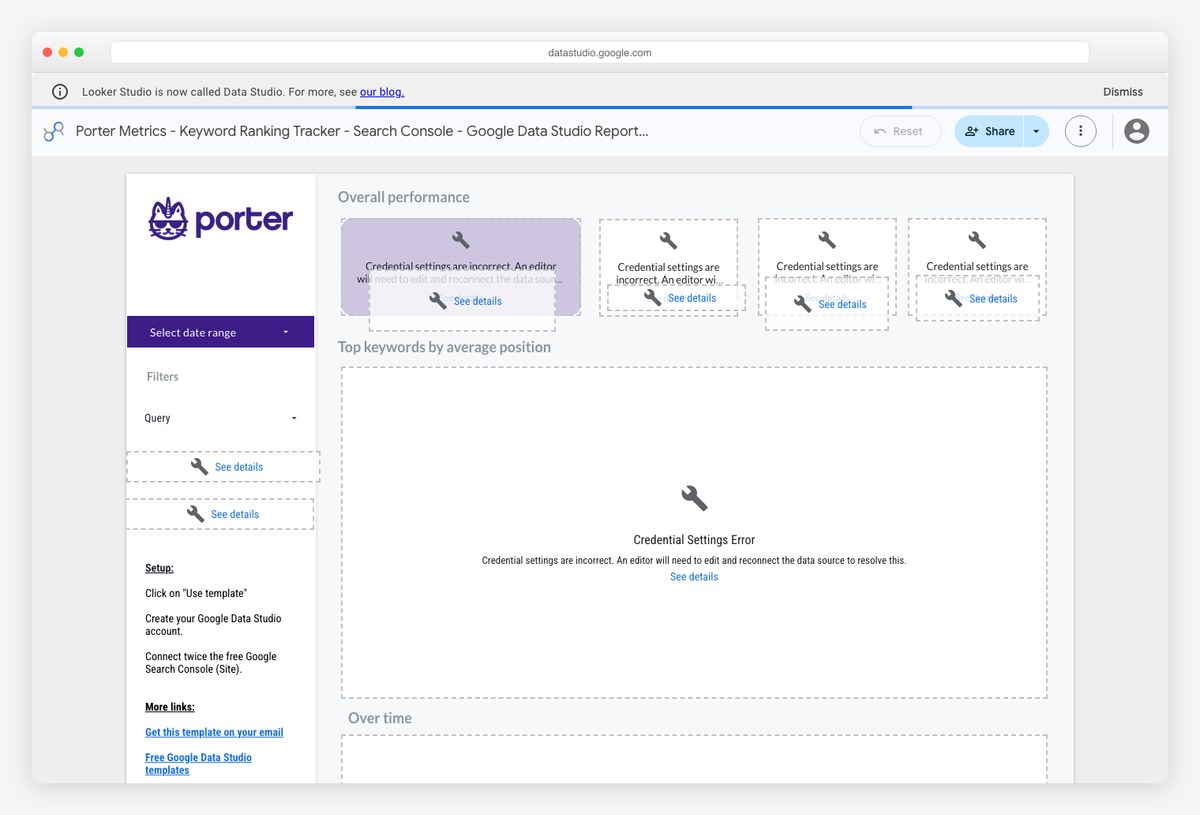Open the Query filter dropdown
The image size is (1200, 815).
221,418
